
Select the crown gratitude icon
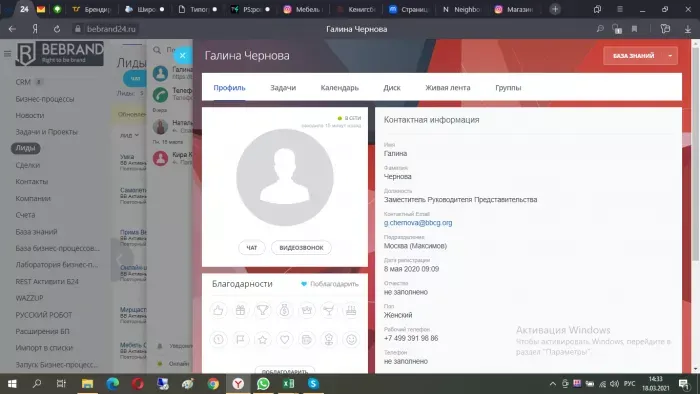(307, 310)
